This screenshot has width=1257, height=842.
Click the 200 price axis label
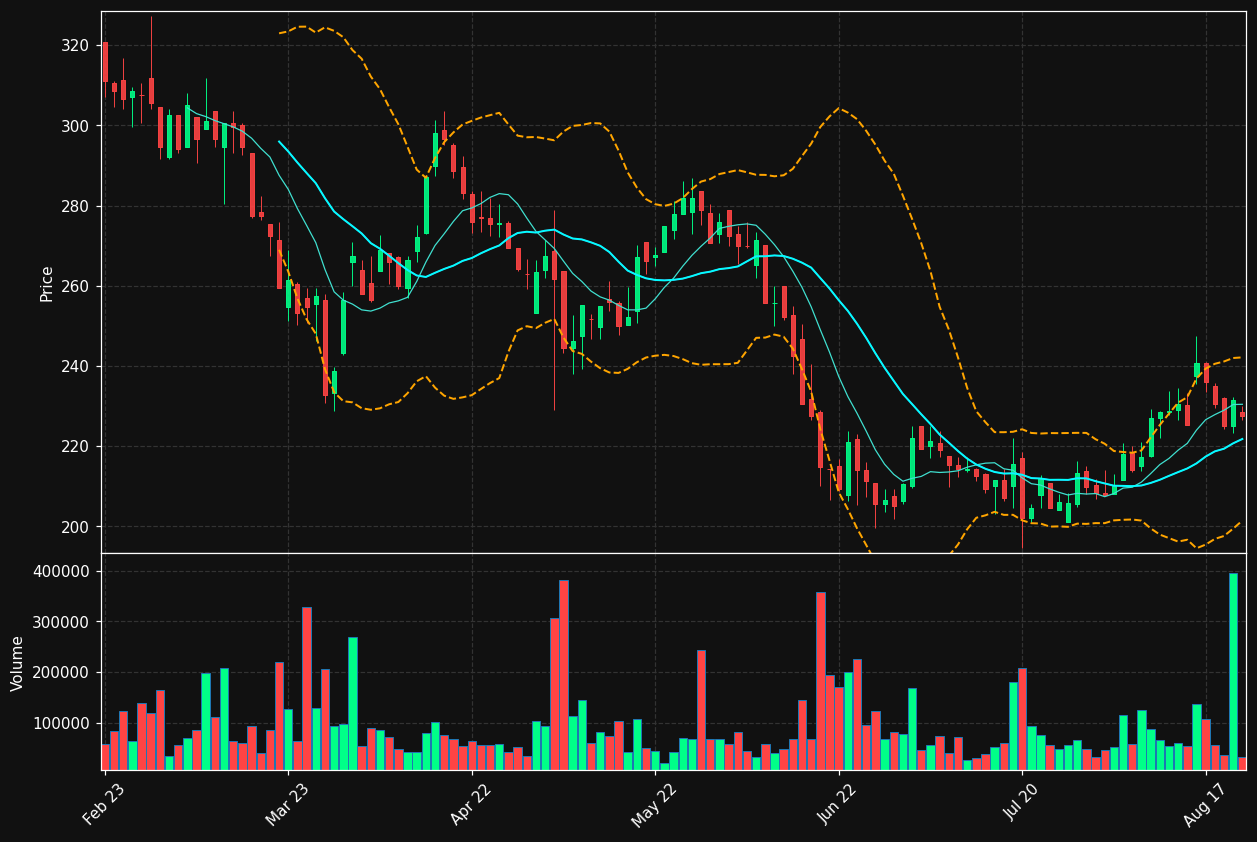(x=76, y=527)
